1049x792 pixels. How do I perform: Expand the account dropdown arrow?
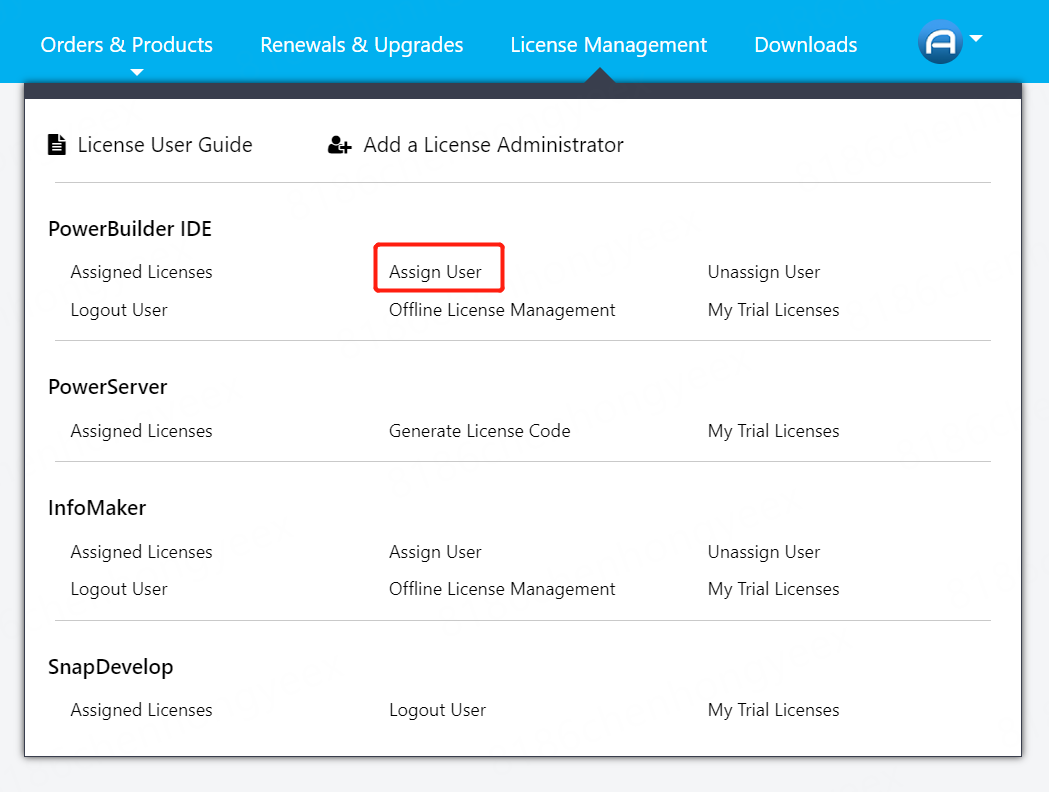976,39
